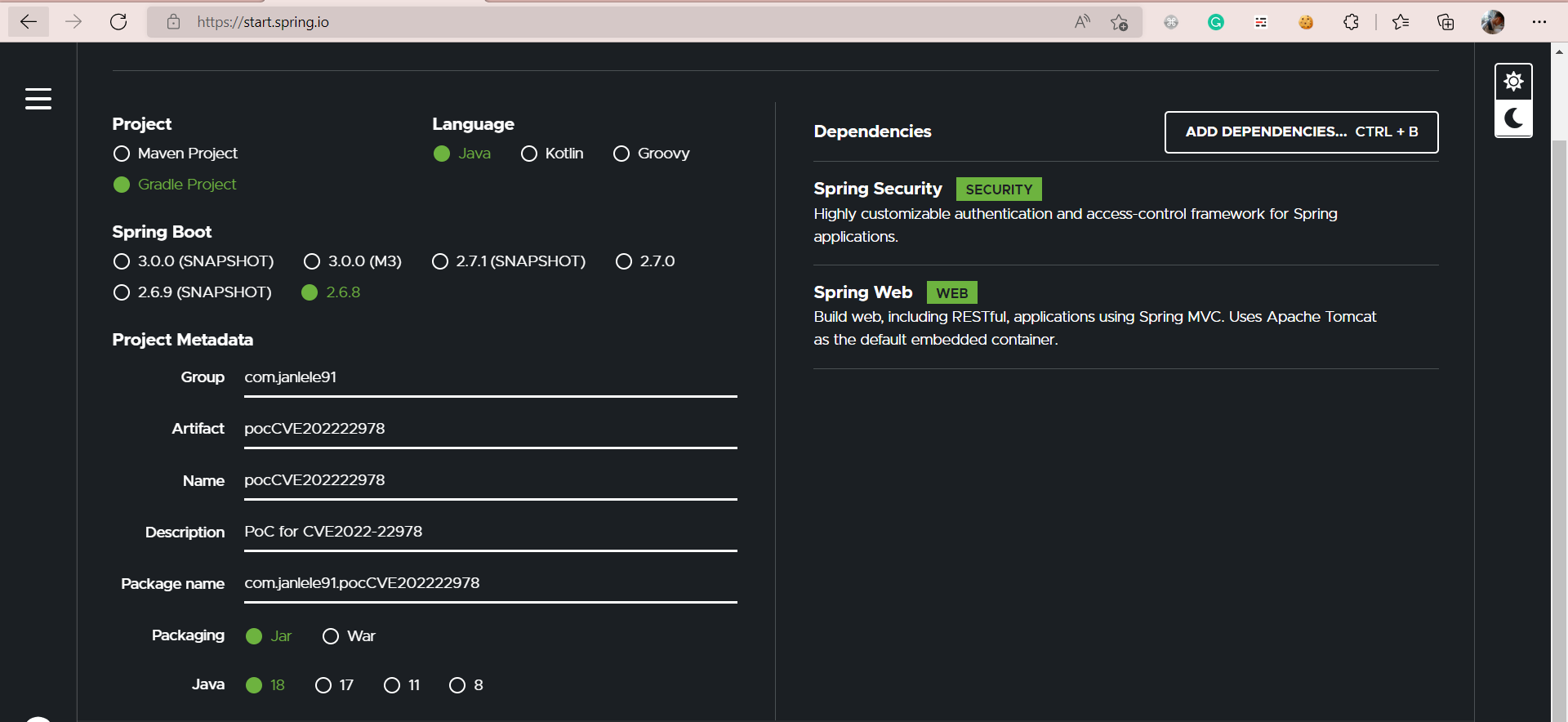Viewport: 1568px width, 722px height.
Task: Open browser Settings and more menu
Action: [1539, 22]
